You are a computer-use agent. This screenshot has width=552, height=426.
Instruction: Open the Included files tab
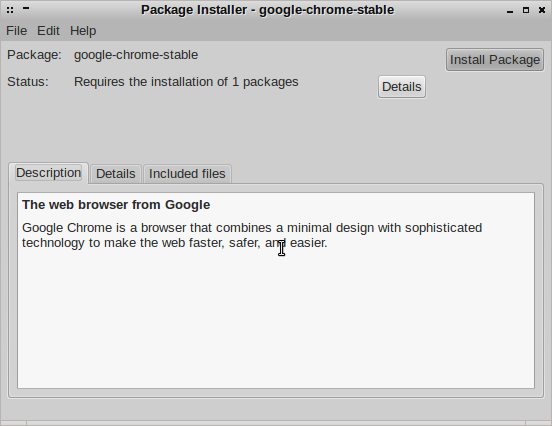pos(187,174)
